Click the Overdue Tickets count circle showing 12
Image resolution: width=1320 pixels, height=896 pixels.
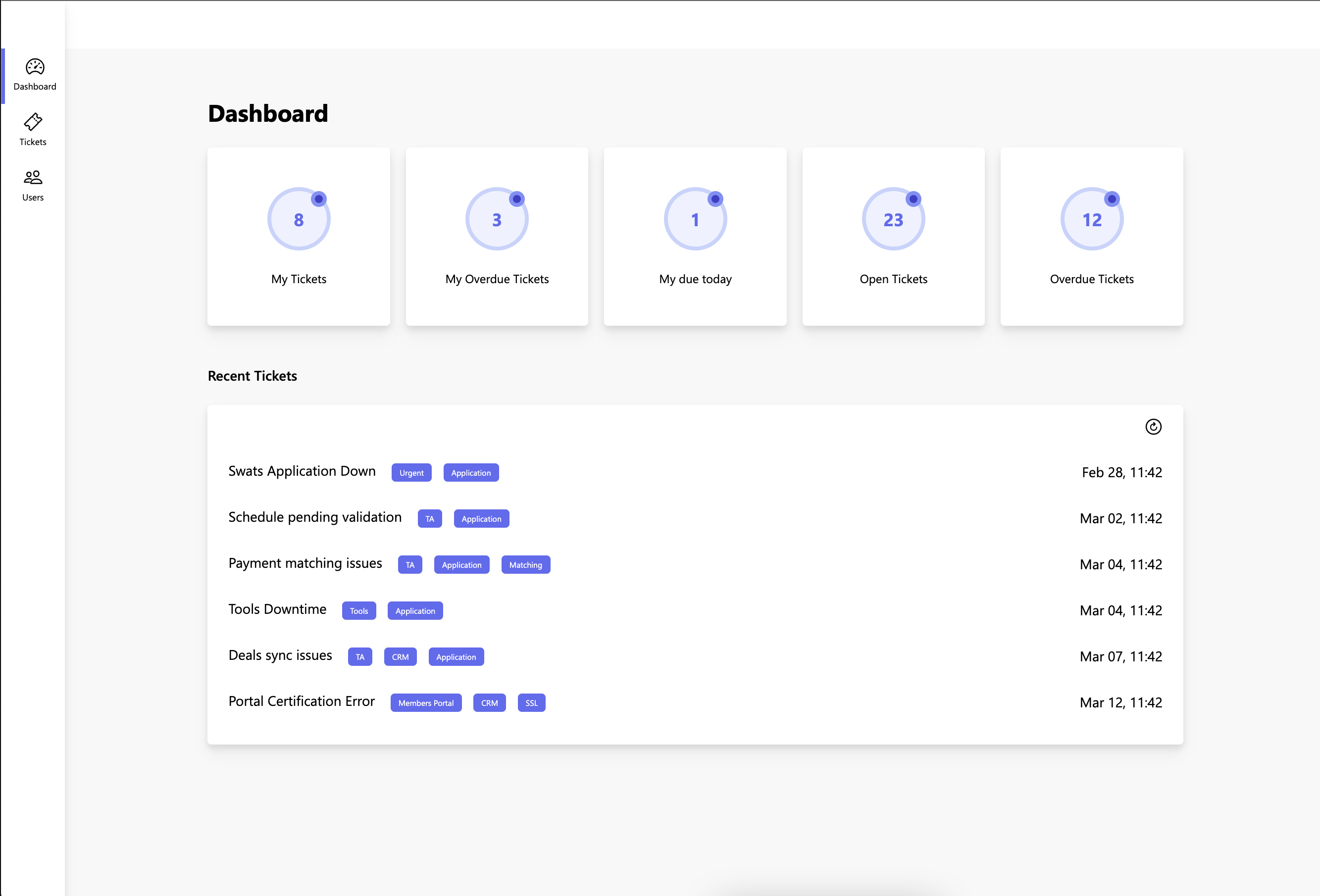click(x=1092, y=219)
